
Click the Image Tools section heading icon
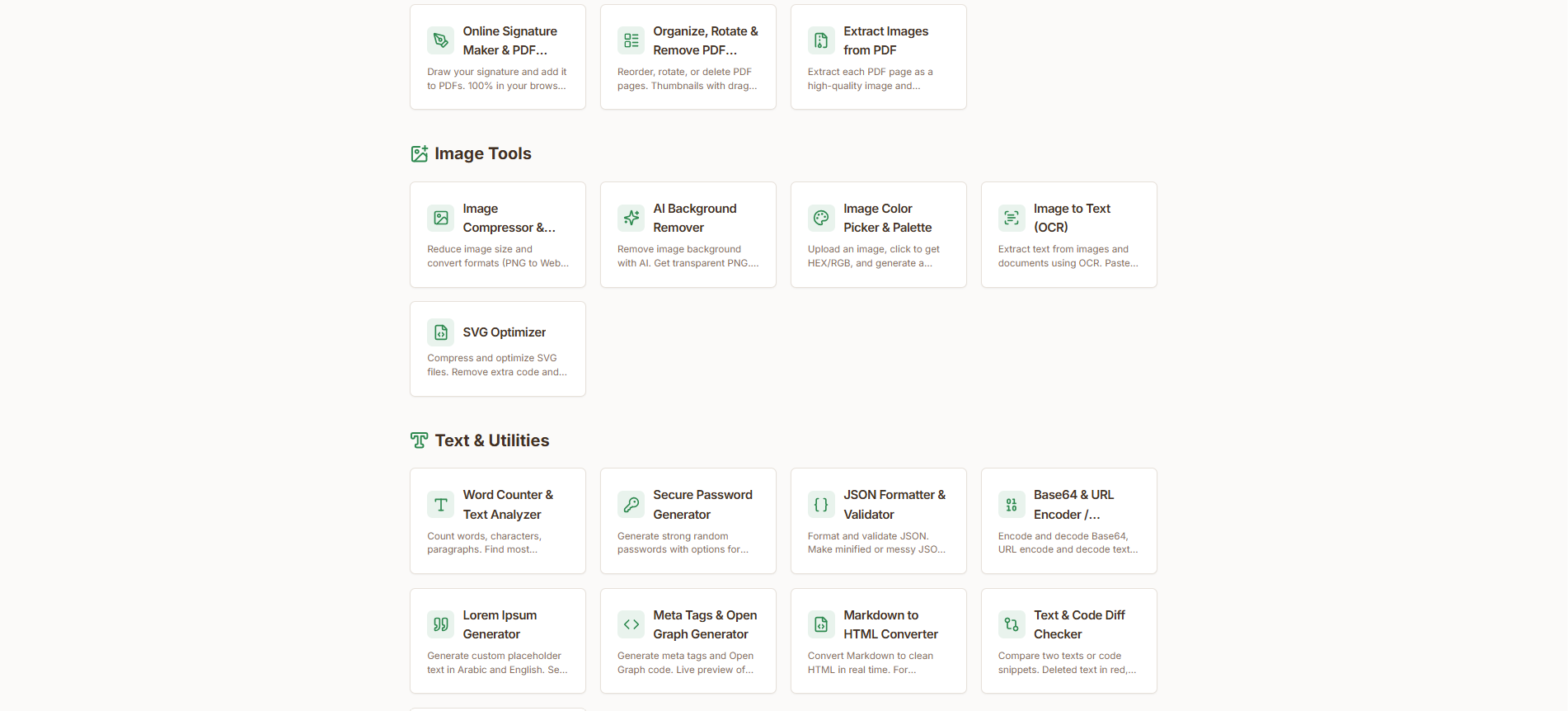pos(420,153)
